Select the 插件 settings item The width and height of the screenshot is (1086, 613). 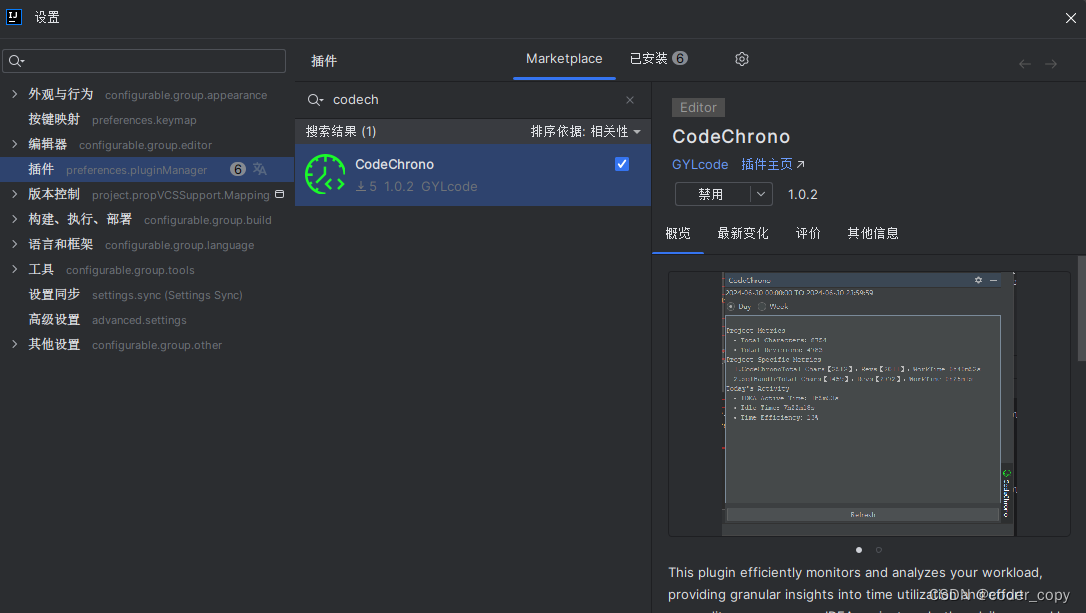(x=147, y=169)
